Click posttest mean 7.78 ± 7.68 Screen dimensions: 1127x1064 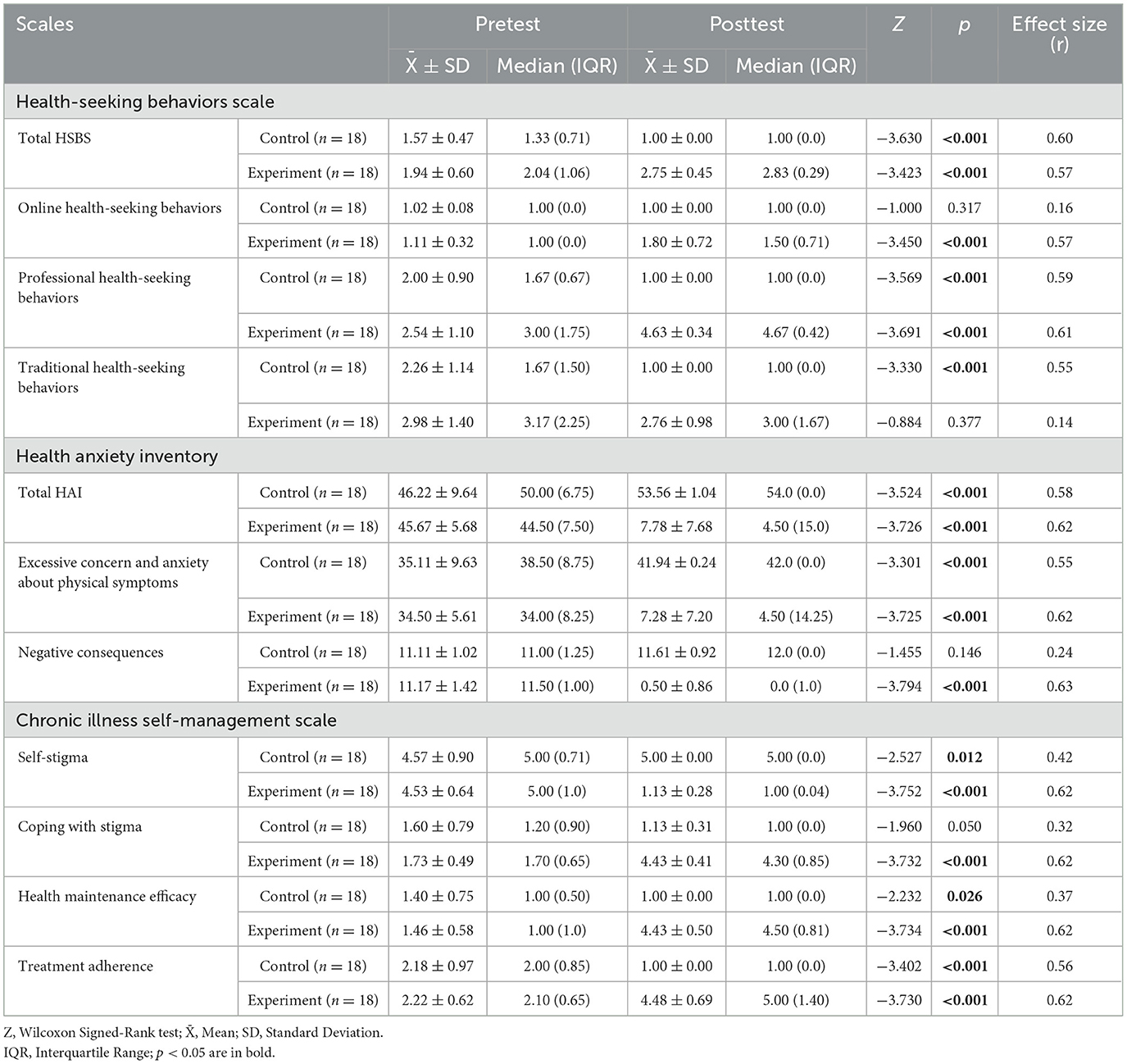pyautogui.click(x=677, y=527)
